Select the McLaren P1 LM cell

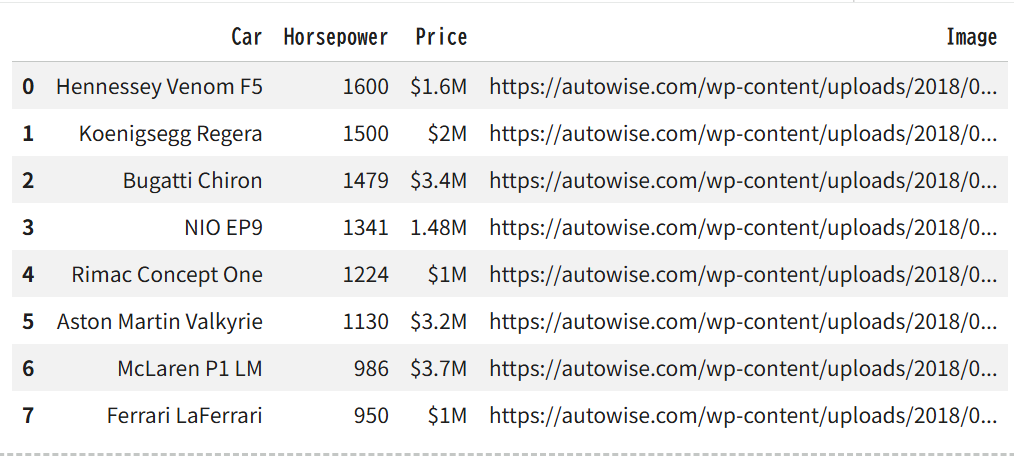pos(189,368)
